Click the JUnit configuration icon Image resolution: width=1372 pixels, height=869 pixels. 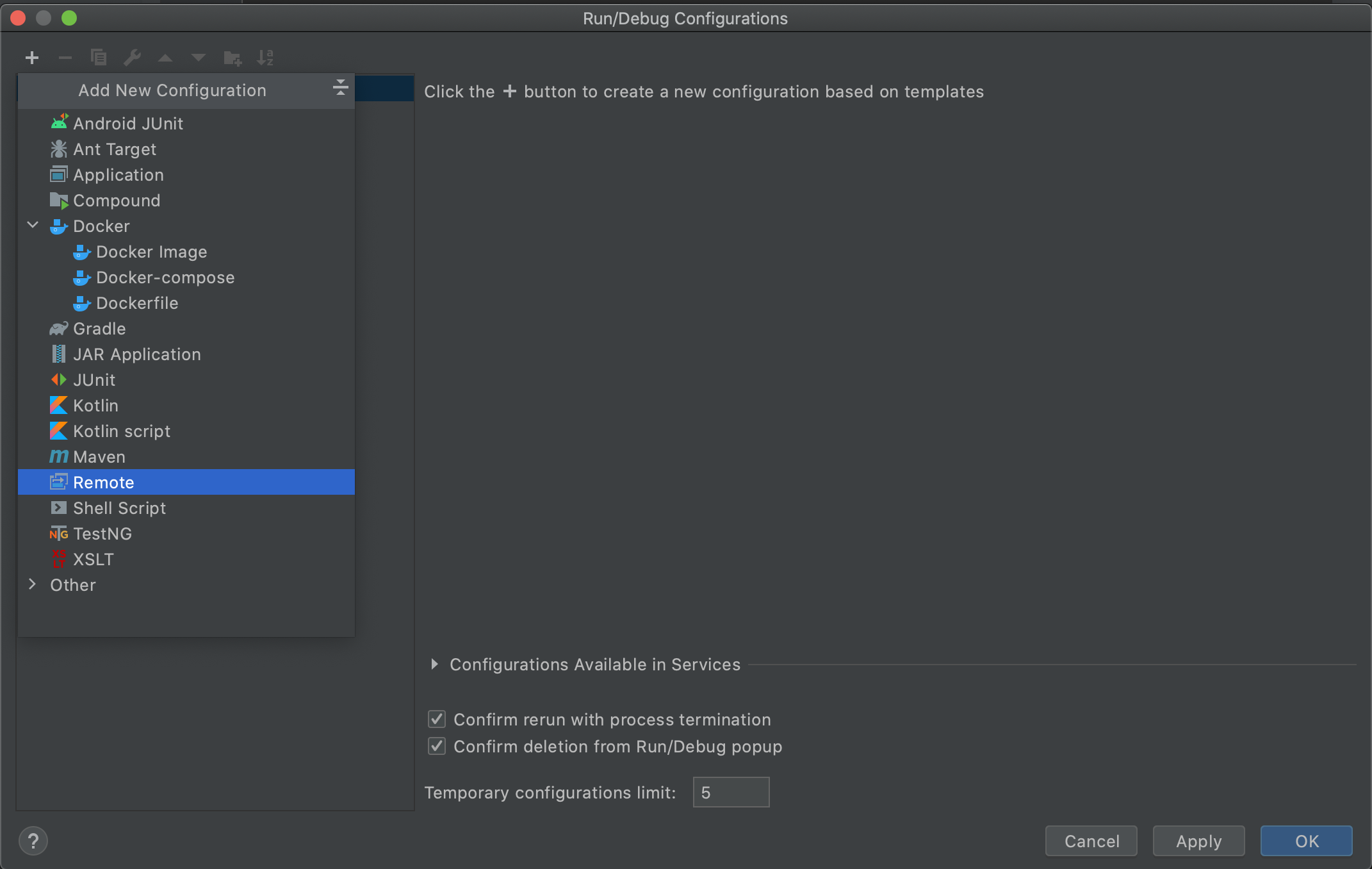coord(58,379)
